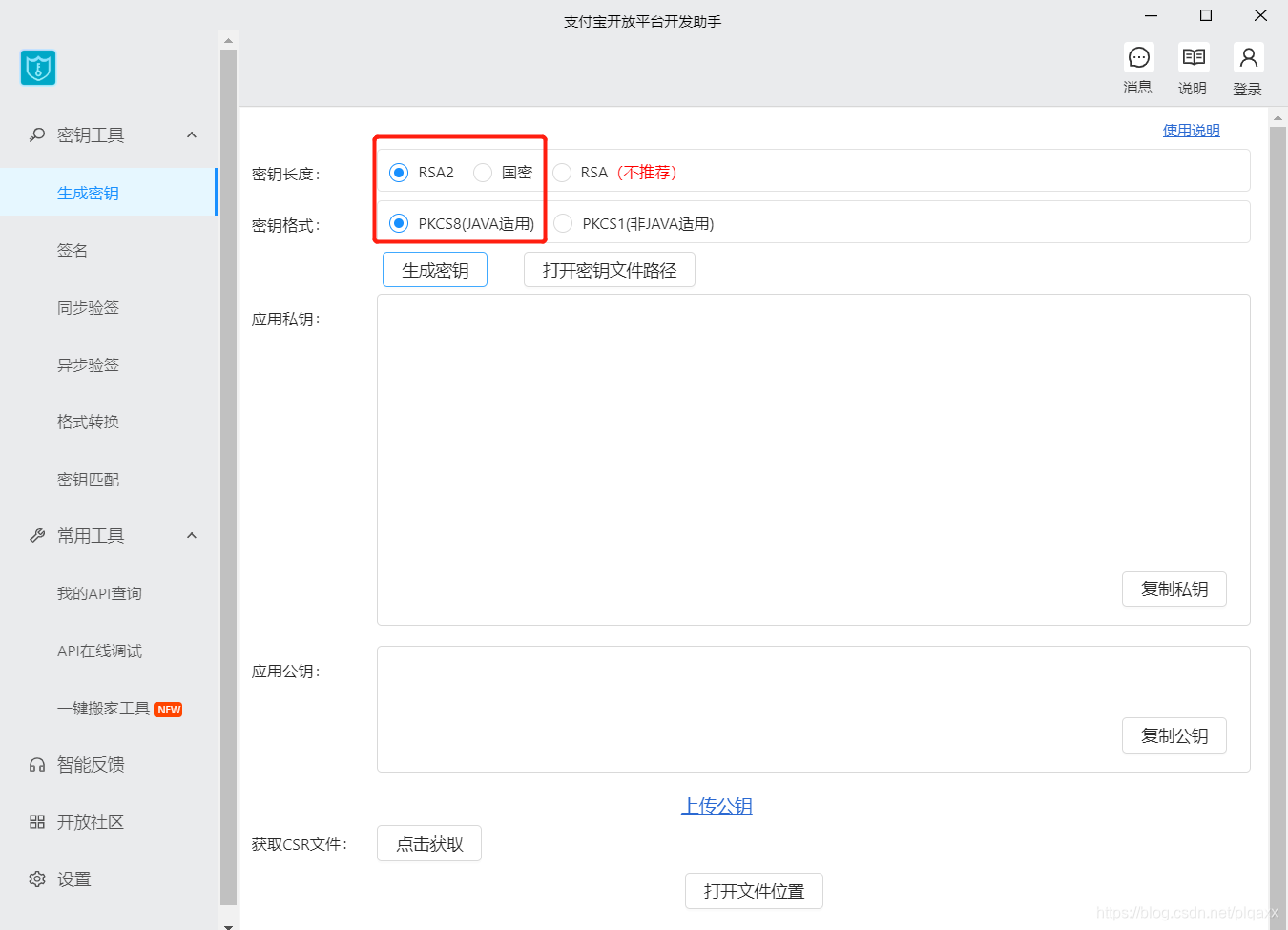
Task: Click the sidebar scroll-up arrow
Action: [228, 40]
